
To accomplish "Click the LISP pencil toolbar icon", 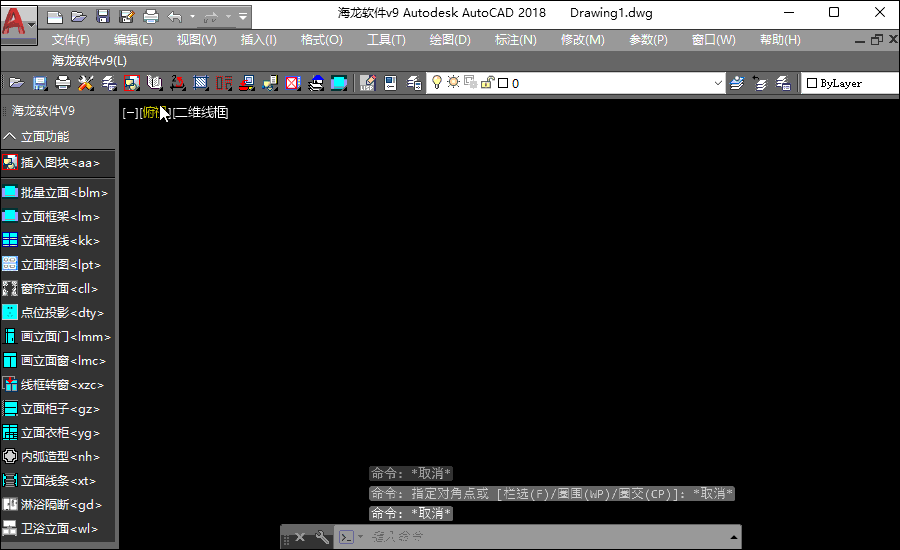I will coord(367,83).
